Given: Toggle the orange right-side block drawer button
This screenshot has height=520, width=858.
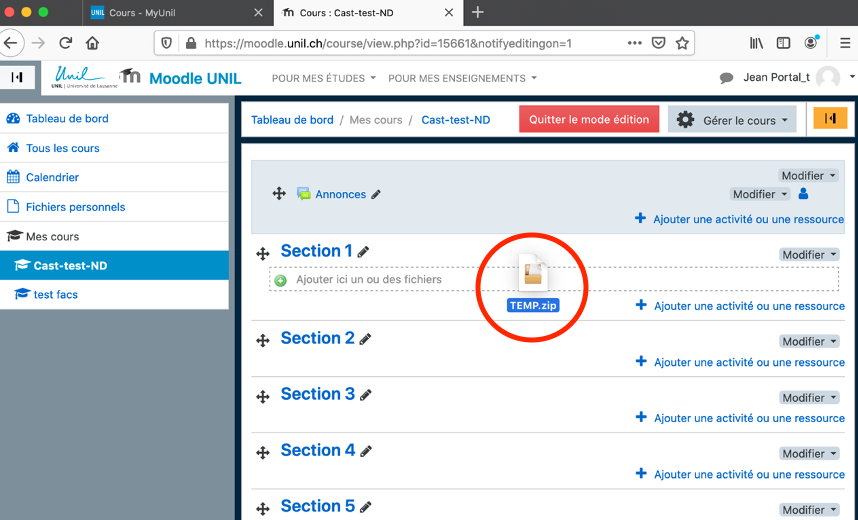Looking at the screenshot, I should tap(829, 119).
